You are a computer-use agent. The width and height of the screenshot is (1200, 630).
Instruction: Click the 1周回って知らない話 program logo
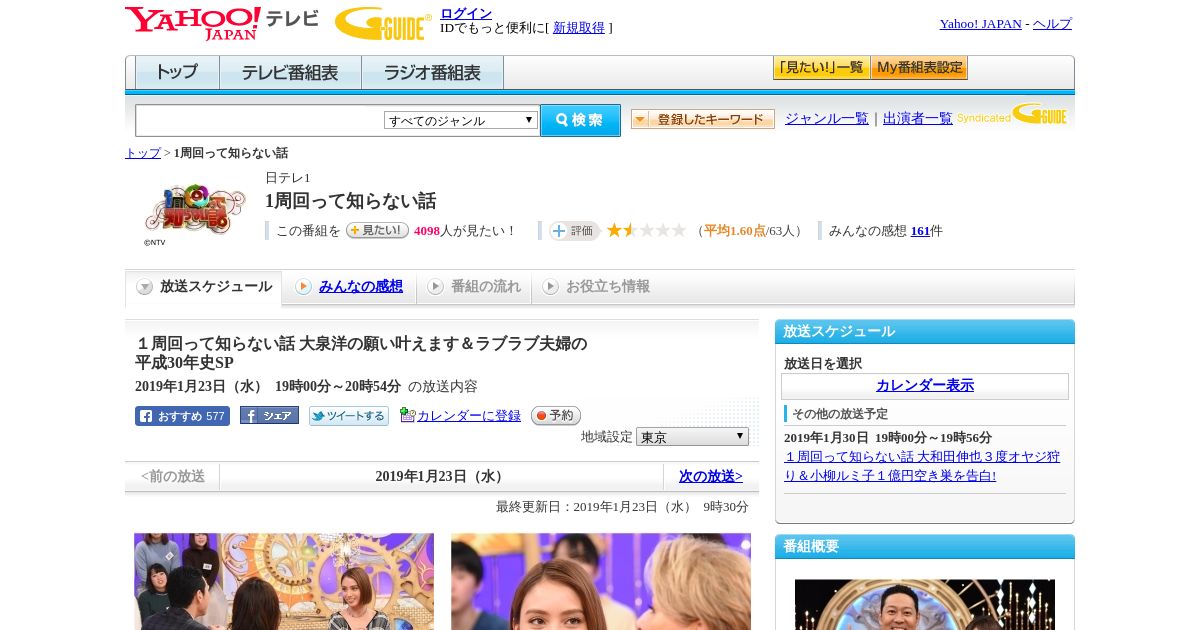click(x=195, y=210)
